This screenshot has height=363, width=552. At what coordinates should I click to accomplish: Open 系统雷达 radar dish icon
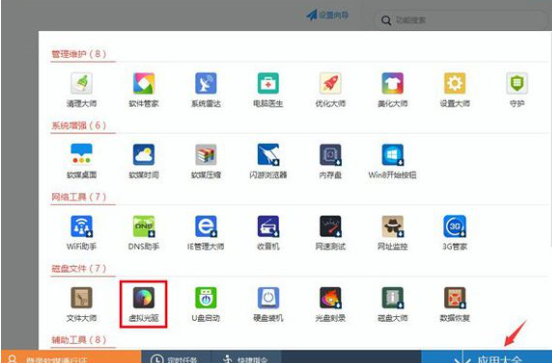coord(206,83)
